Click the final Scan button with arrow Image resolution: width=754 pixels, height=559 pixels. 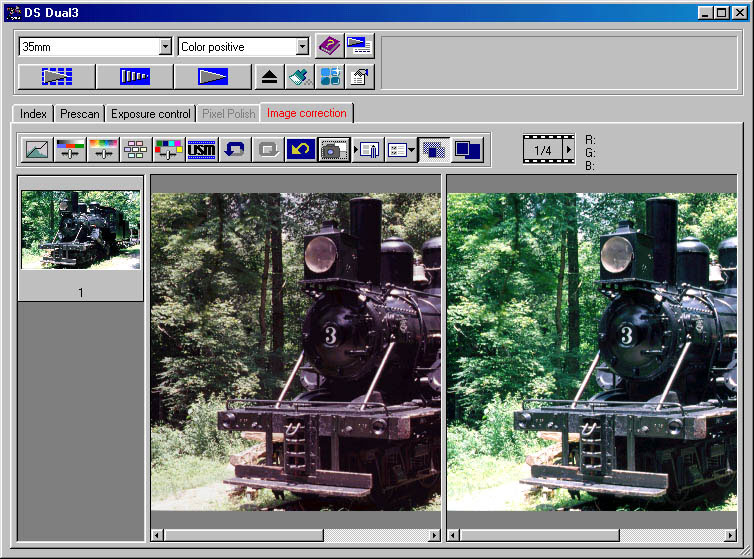click(x=212, y=77)
